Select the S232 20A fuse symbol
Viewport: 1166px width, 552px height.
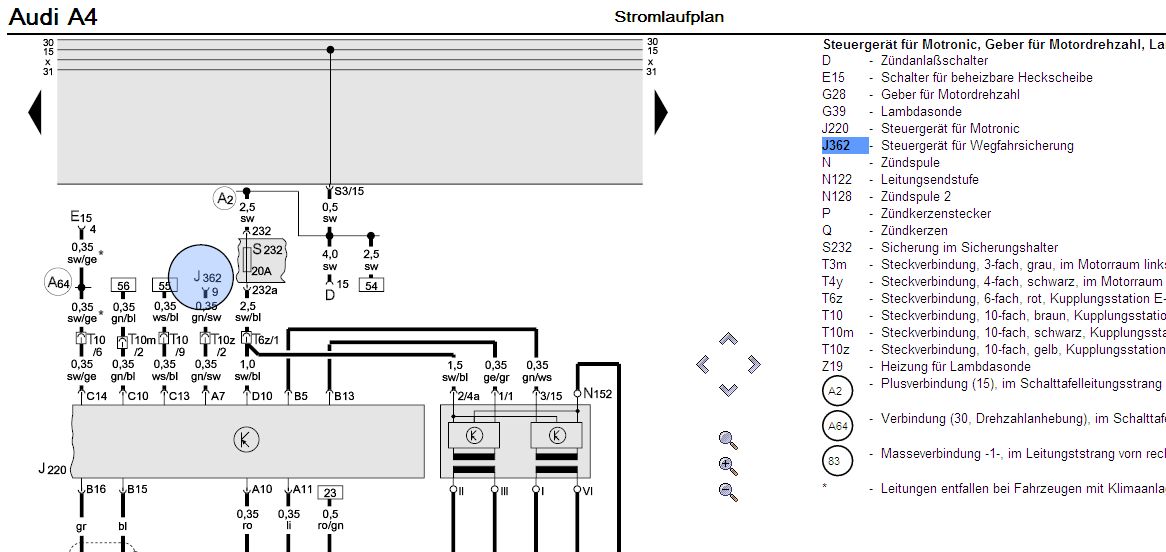tap(260, 260)
